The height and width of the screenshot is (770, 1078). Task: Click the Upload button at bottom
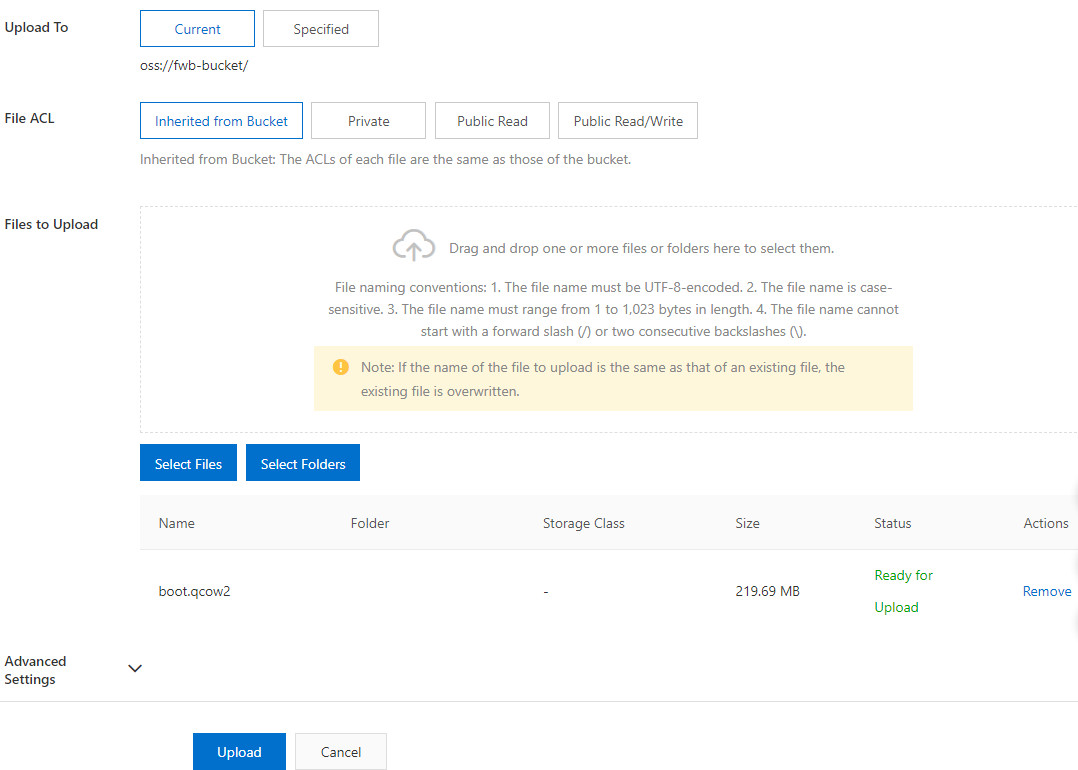pos(239,751)
